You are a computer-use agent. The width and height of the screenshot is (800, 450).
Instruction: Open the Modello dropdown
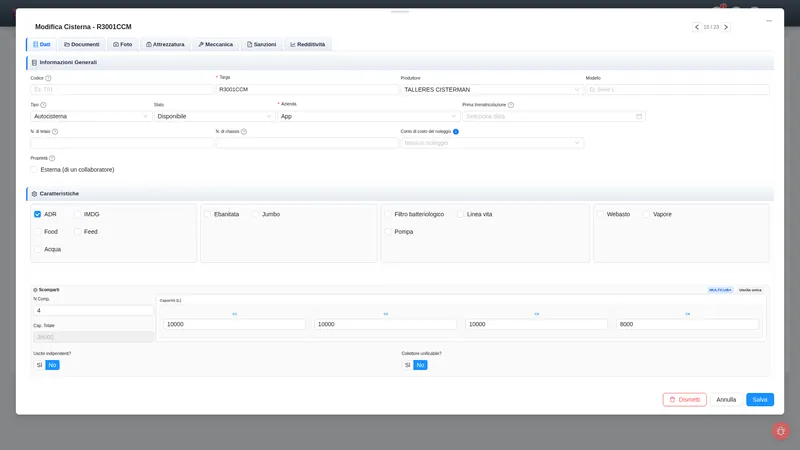click(x=678, y=89)
